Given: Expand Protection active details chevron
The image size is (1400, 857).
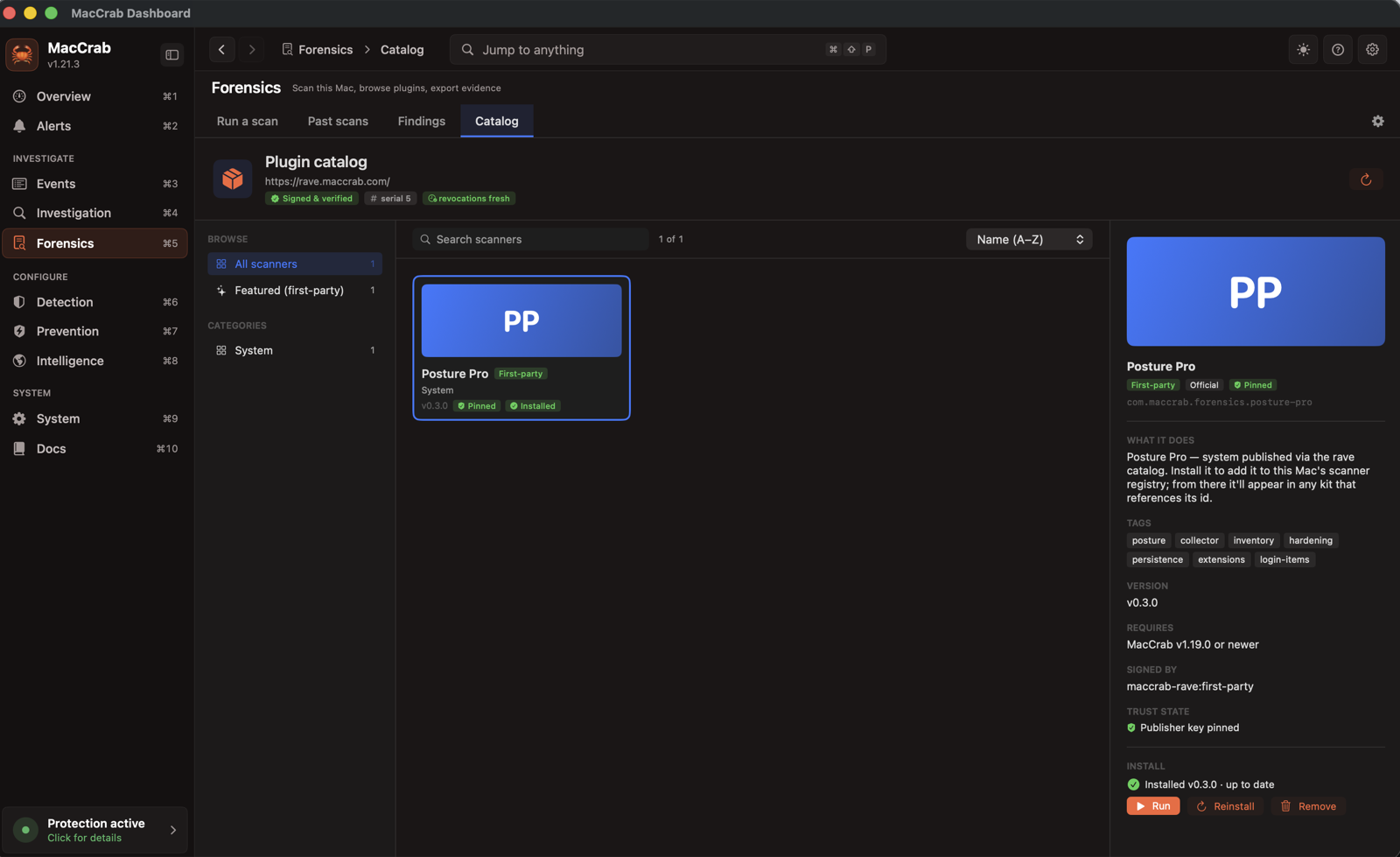Looking at the screenshot, I should [173, 830].
